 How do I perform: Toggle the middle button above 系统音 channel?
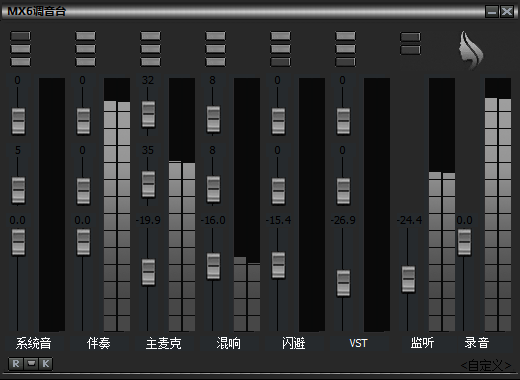[x=20, y=49]
